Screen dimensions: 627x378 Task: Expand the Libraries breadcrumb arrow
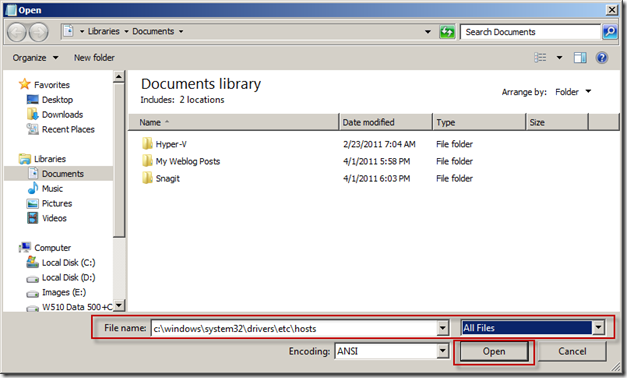(x=126, y=31)
